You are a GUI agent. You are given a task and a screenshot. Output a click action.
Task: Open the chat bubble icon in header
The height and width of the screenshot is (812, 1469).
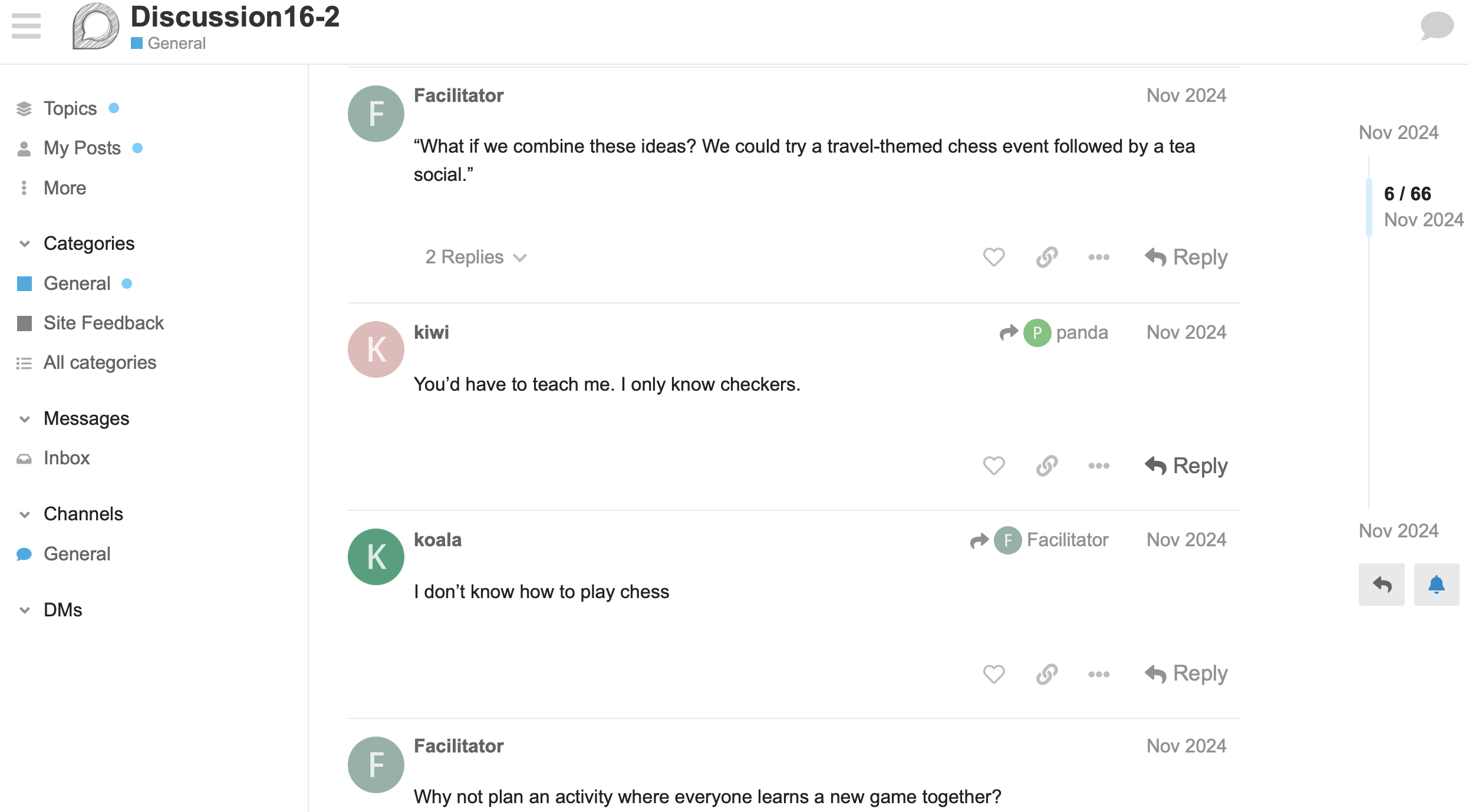1437,26
